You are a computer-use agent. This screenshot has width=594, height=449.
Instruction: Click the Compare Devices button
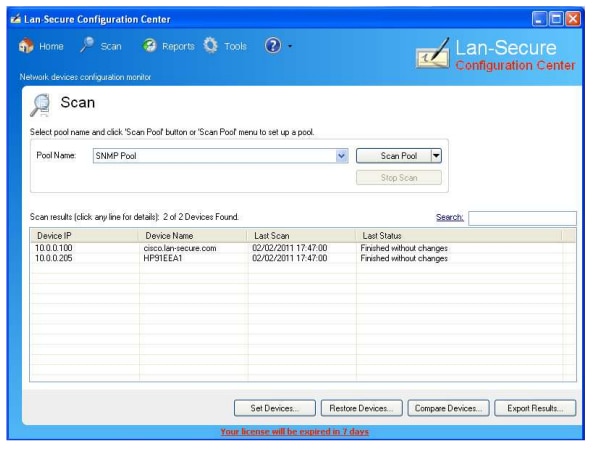[x=448, y=408]
